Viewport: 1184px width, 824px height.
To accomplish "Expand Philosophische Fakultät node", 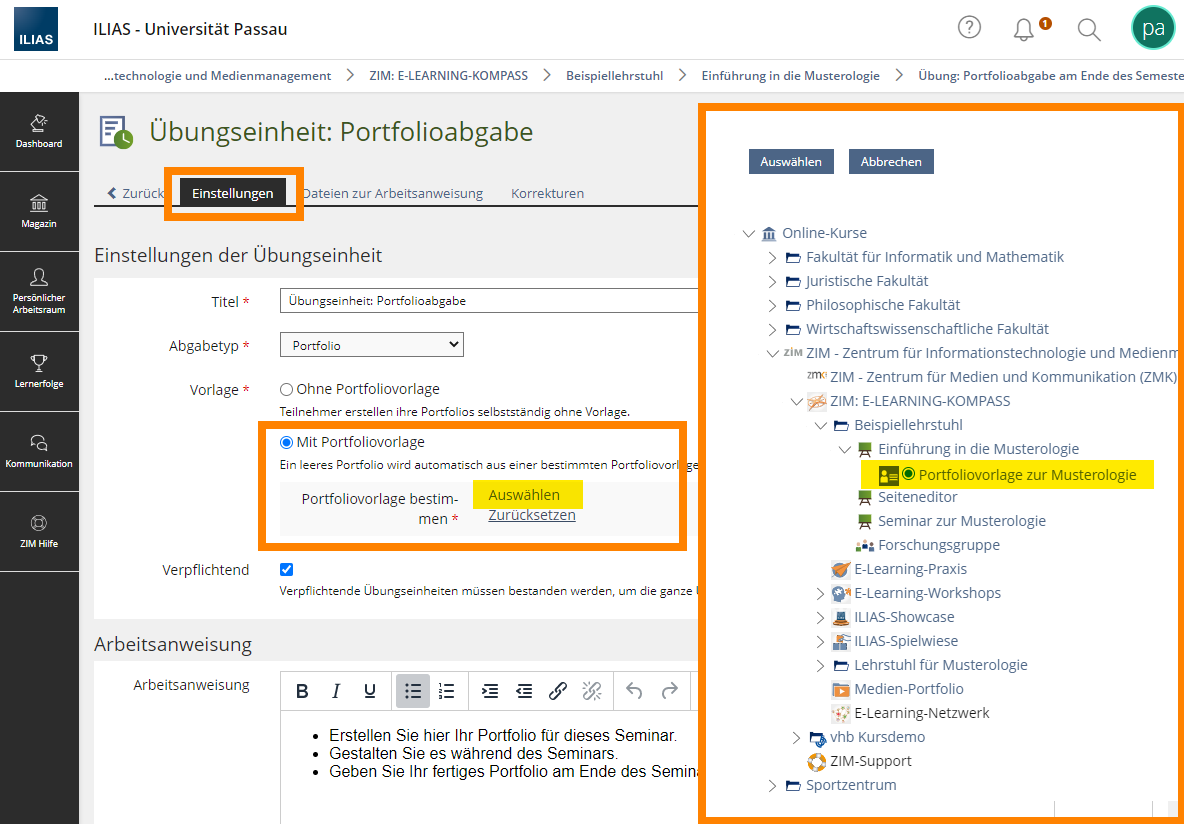I will 772,306.
